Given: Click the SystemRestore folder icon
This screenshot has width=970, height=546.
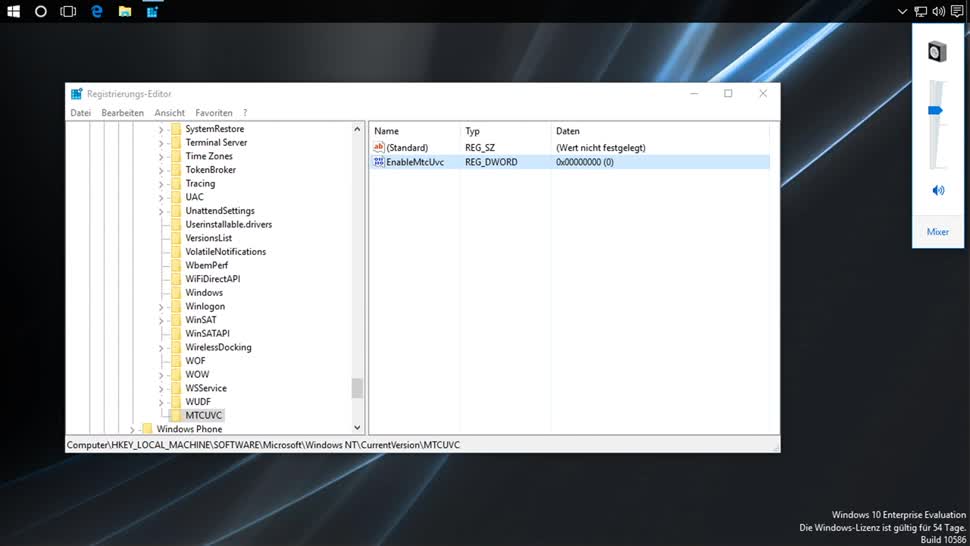Looking at the screenshot, I should coord(176,129).
